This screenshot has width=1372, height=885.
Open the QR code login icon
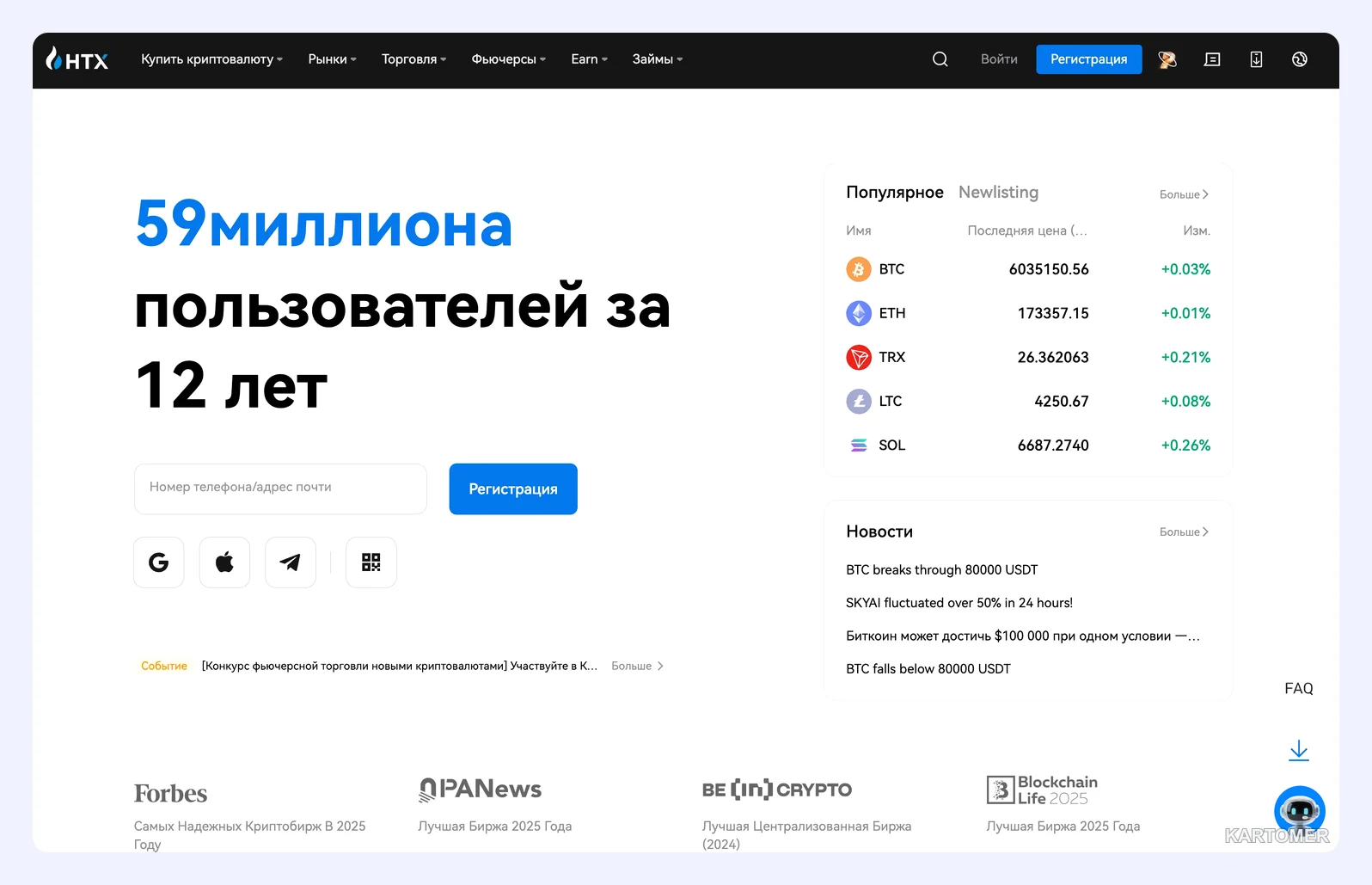[x=371, y=562]
